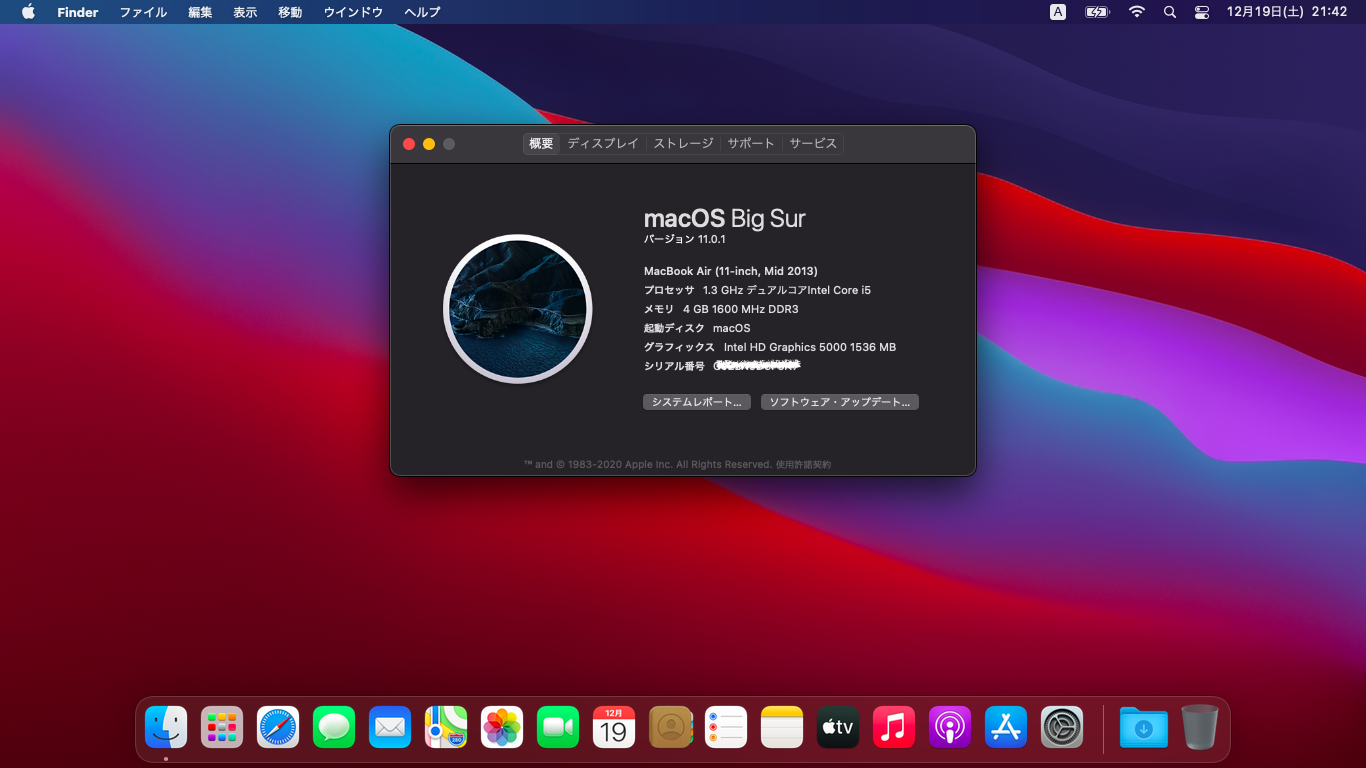This screenshot has width=1366, height=768.
Task: Launch Safari from the Dock
Action: [x=278, y=727]
